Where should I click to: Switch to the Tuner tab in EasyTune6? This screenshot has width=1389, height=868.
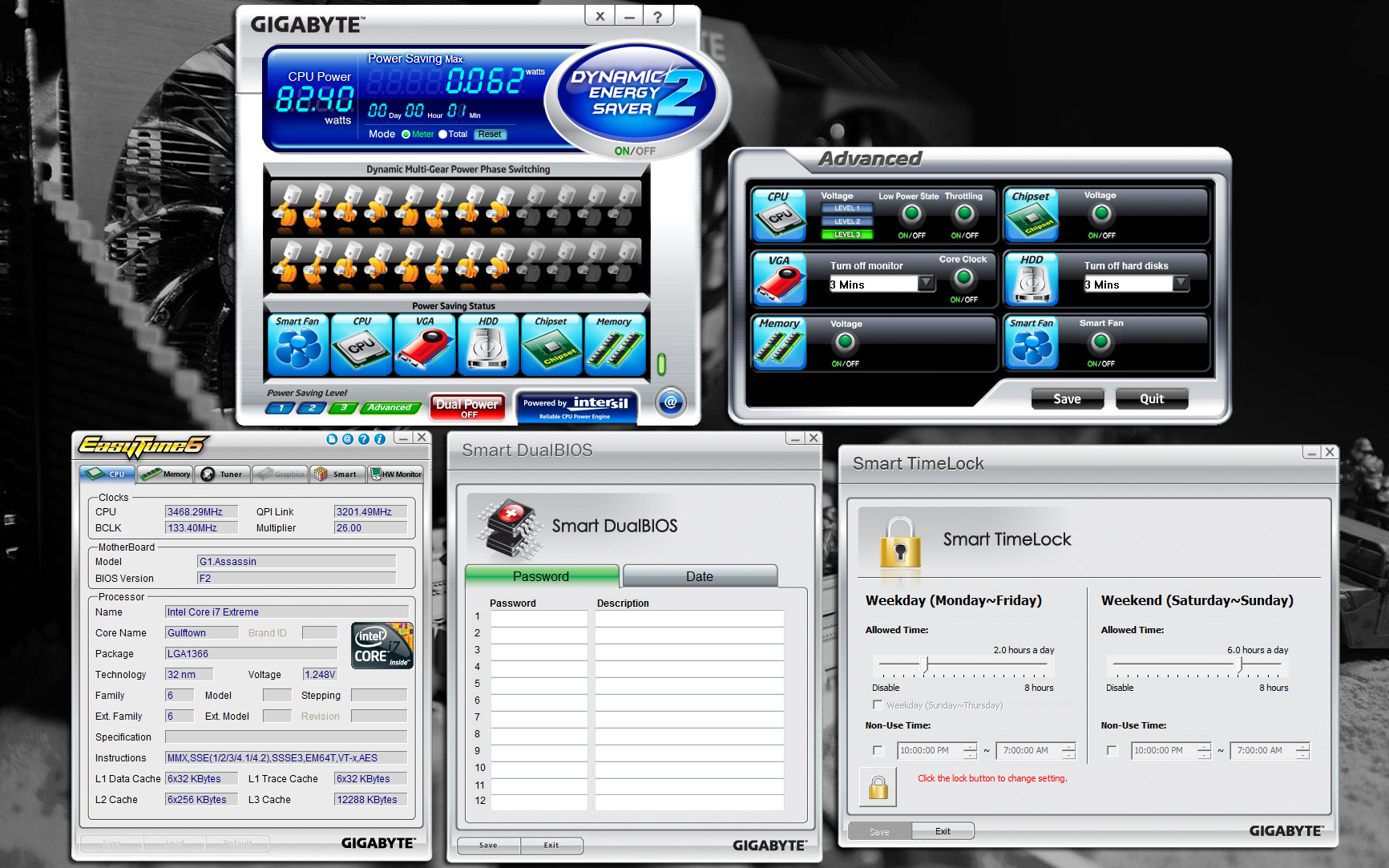coord(223,474)
